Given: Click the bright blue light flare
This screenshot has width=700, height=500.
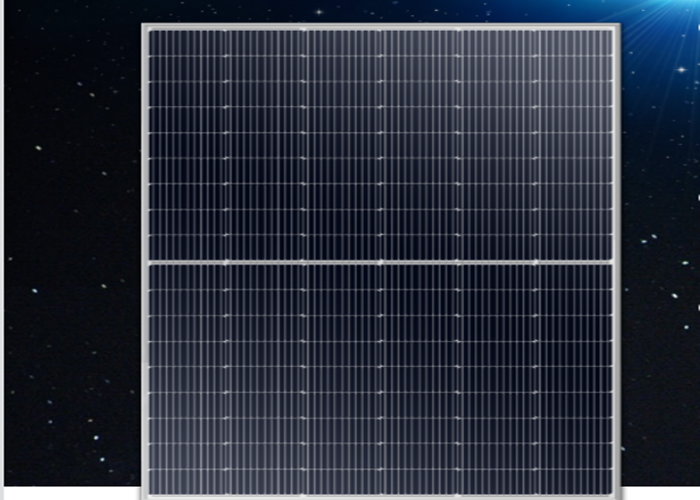Looking at the screenshot, I should pos(678,12).
